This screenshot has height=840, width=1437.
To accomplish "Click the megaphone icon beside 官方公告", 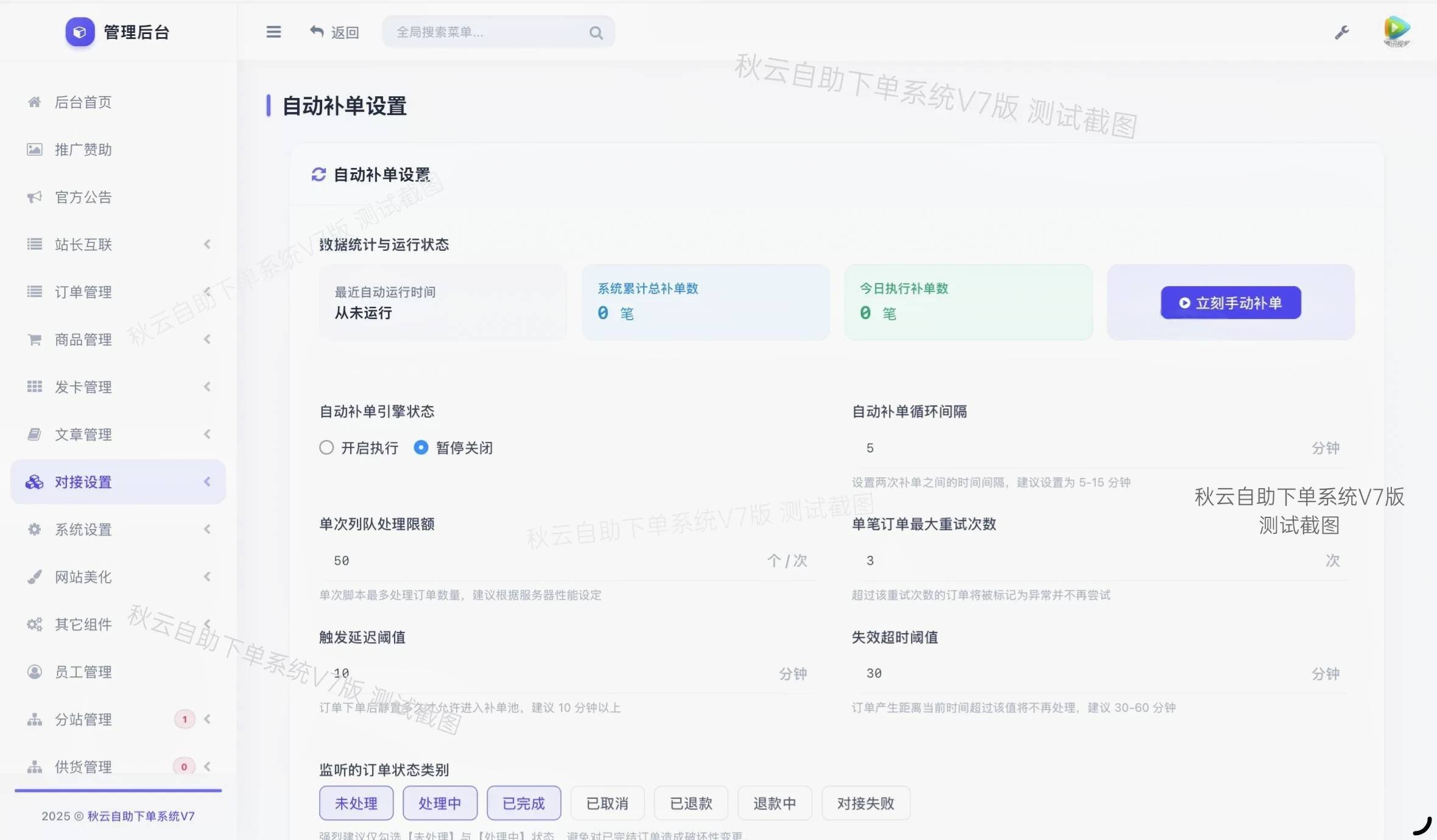I will click(x=35, y=197).
